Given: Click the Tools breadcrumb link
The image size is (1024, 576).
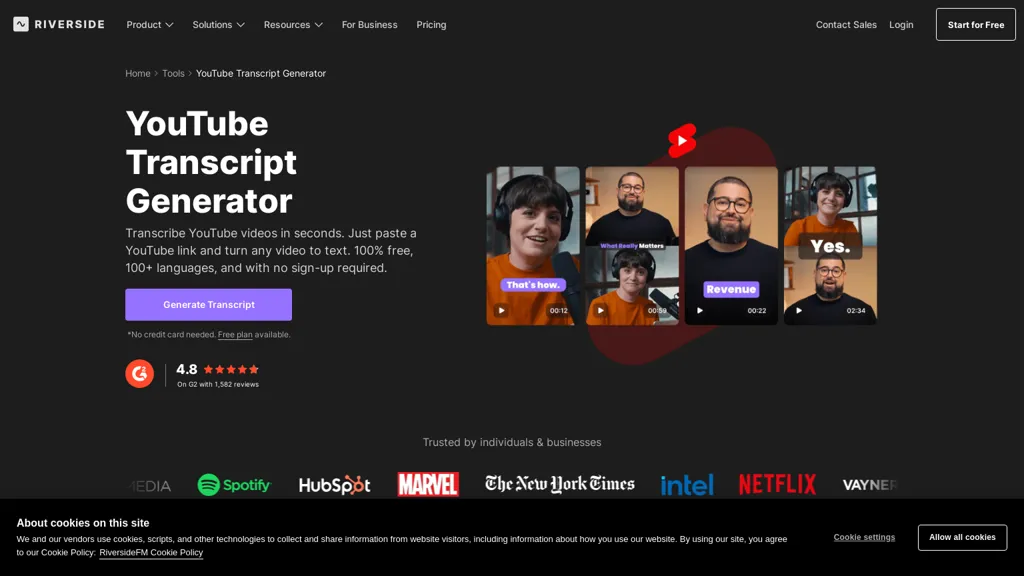Looking at the screenshot, I should tap(173, 73).
